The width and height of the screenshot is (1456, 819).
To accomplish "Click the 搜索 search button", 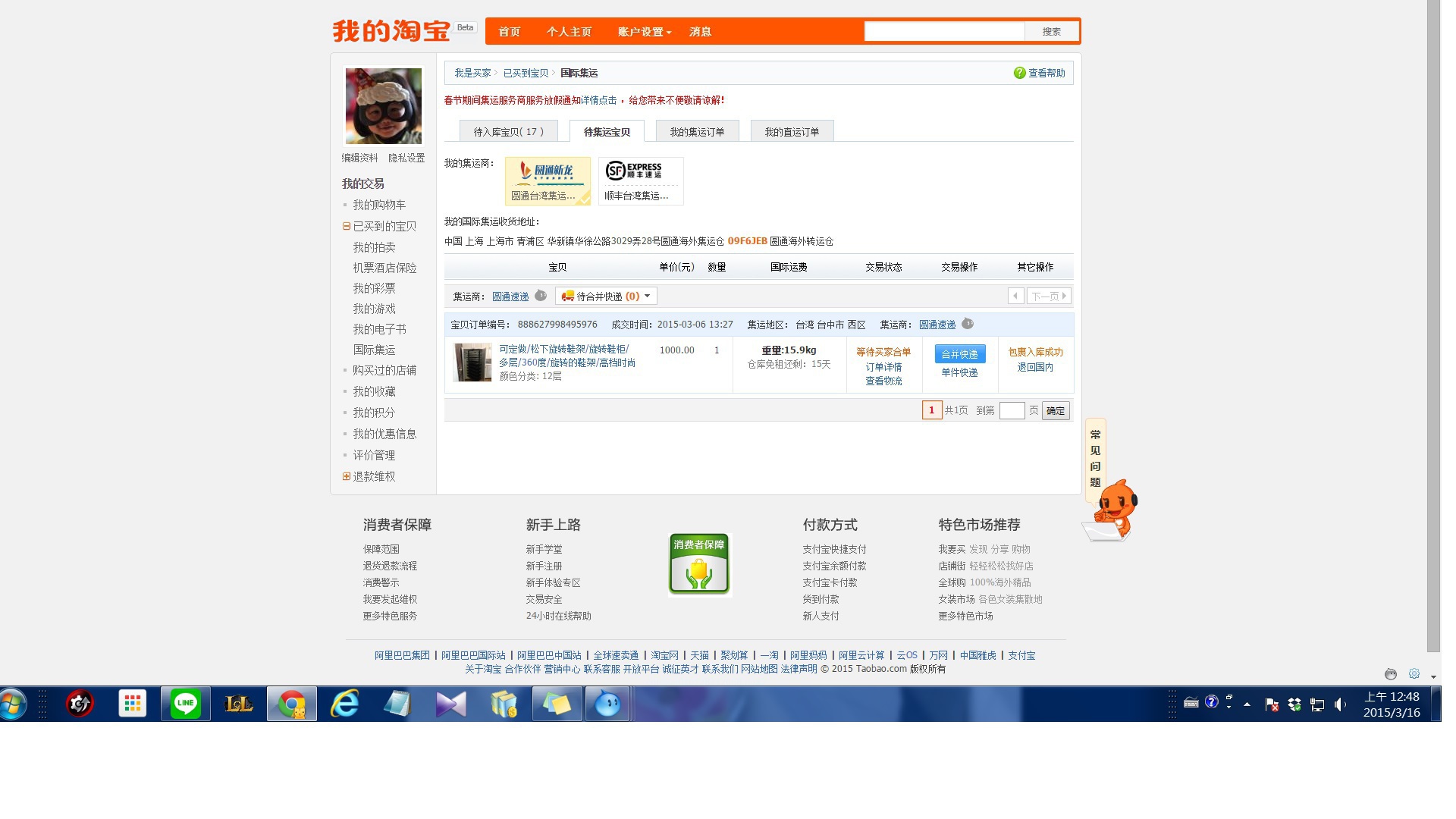I will 1051,31.
